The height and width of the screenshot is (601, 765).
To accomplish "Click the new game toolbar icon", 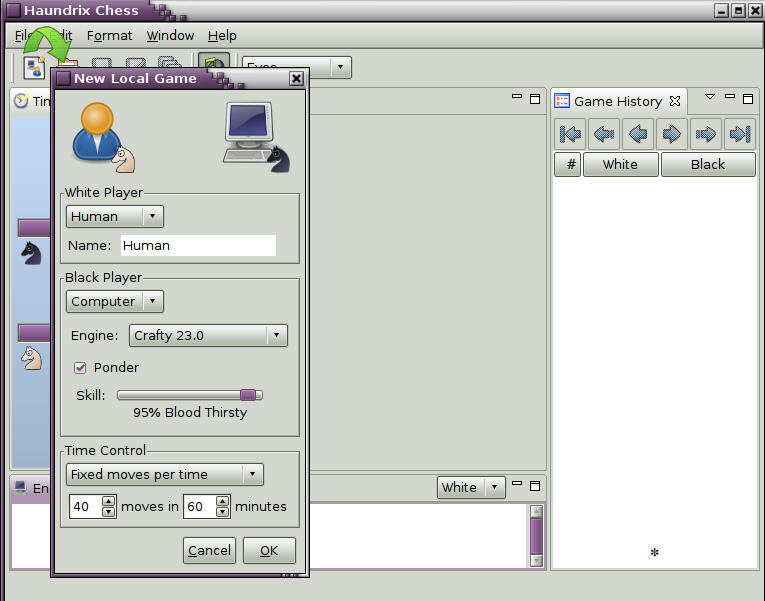I will (x=34, y=67).
